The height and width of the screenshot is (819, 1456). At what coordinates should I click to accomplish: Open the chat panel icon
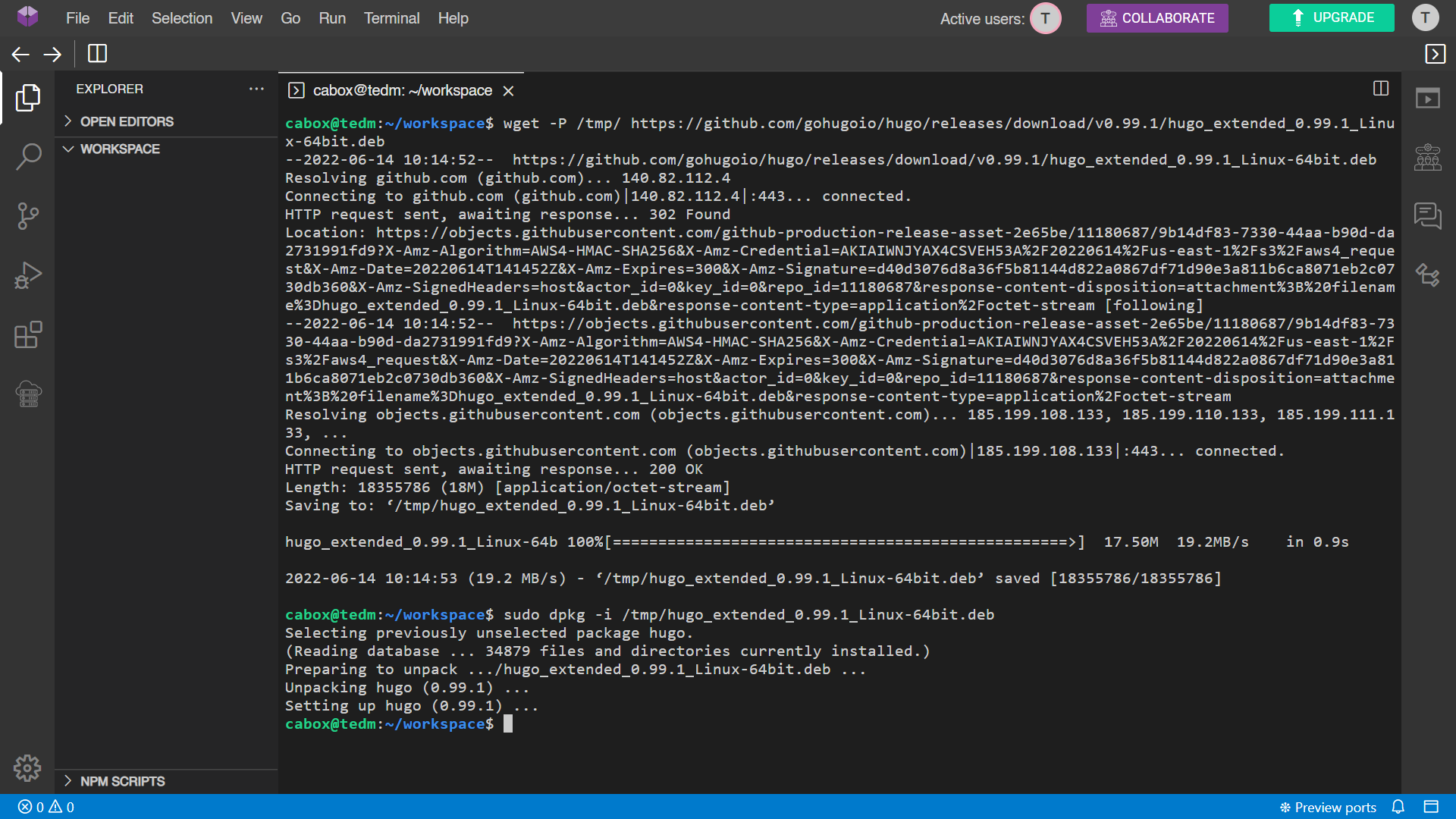click(1427, 216)
